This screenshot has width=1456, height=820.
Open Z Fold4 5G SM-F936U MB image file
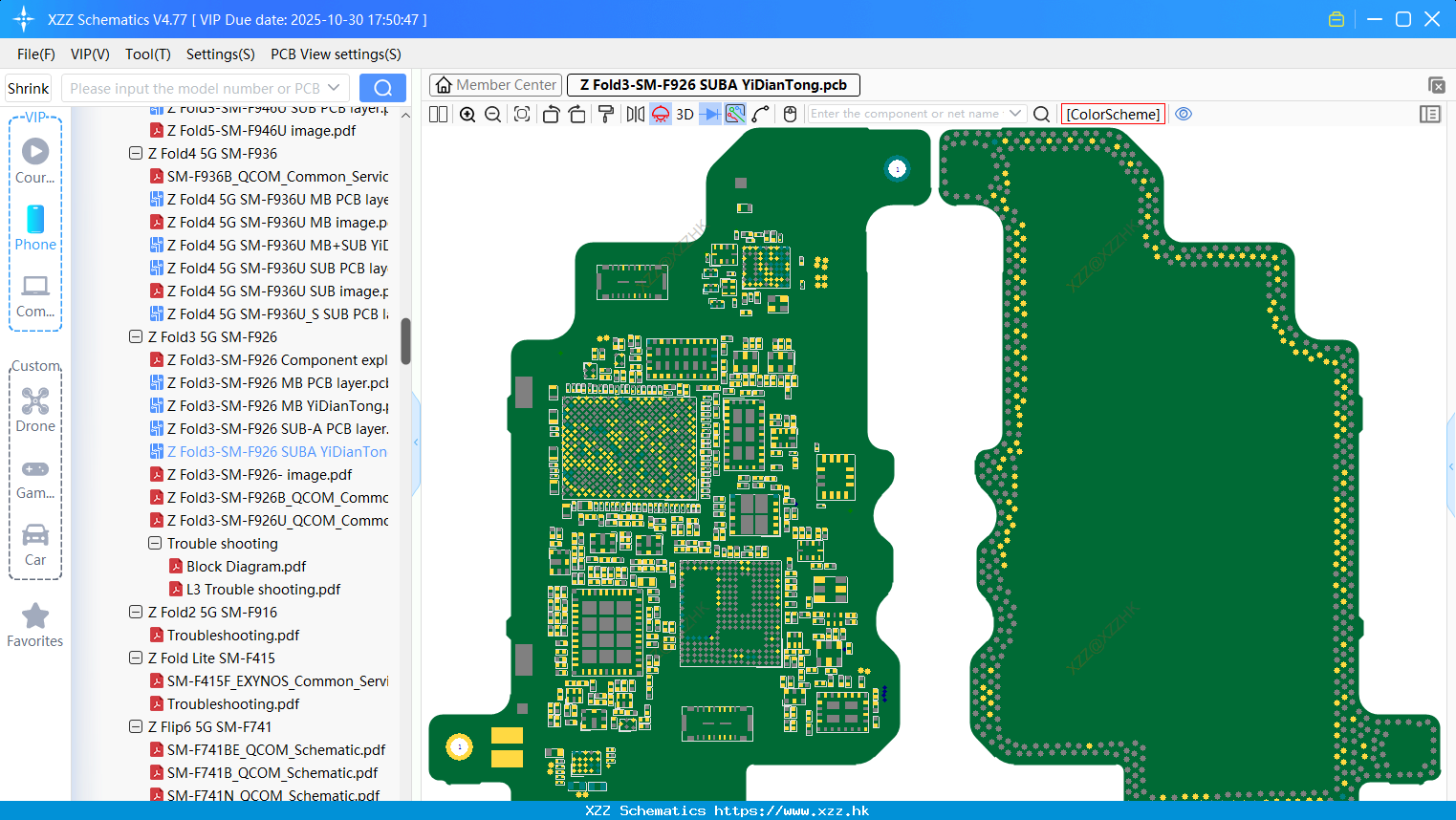[x=269, y=222]
